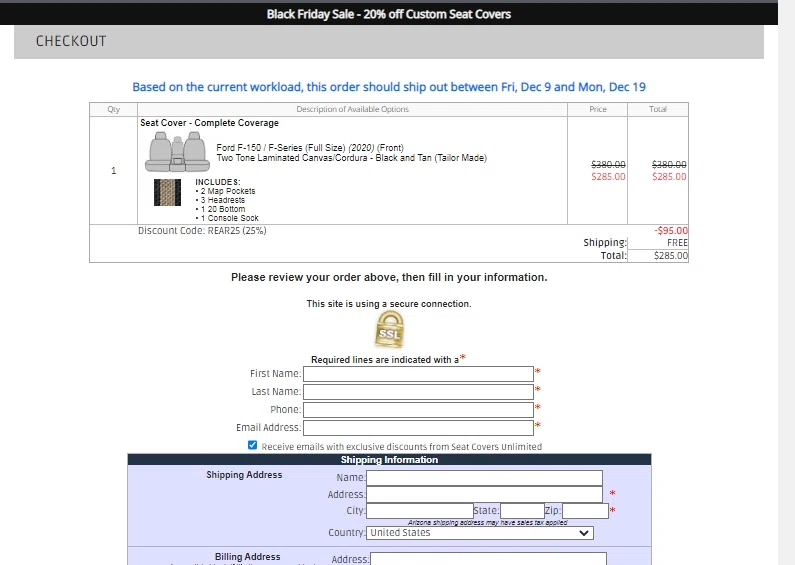795x565 pixels.
Task: Click the shipping Name input field
Action: coord(484,478)
